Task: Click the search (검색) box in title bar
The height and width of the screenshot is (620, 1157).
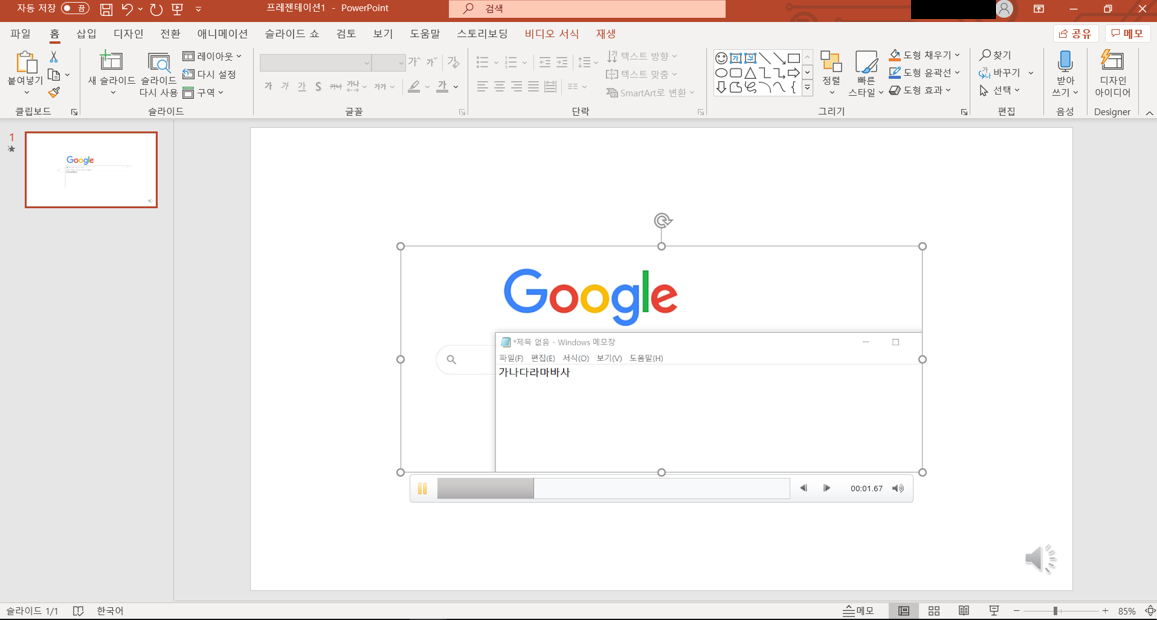Action: (x=587, y=10)
